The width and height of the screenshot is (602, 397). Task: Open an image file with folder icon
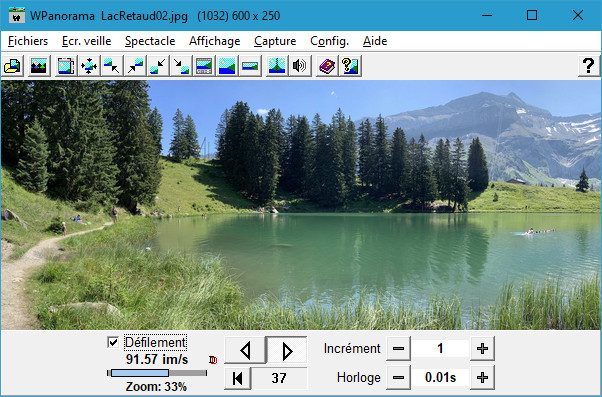tap(13, 66)
